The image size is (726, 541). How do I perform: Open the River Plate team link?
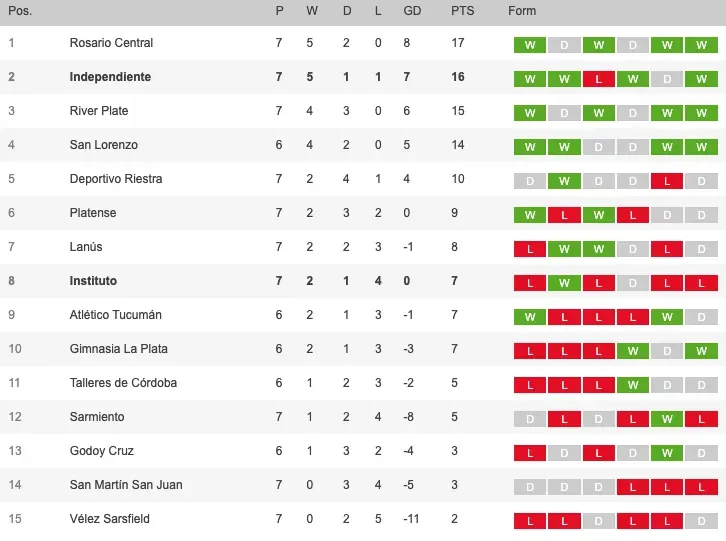(x=99, y=111)
